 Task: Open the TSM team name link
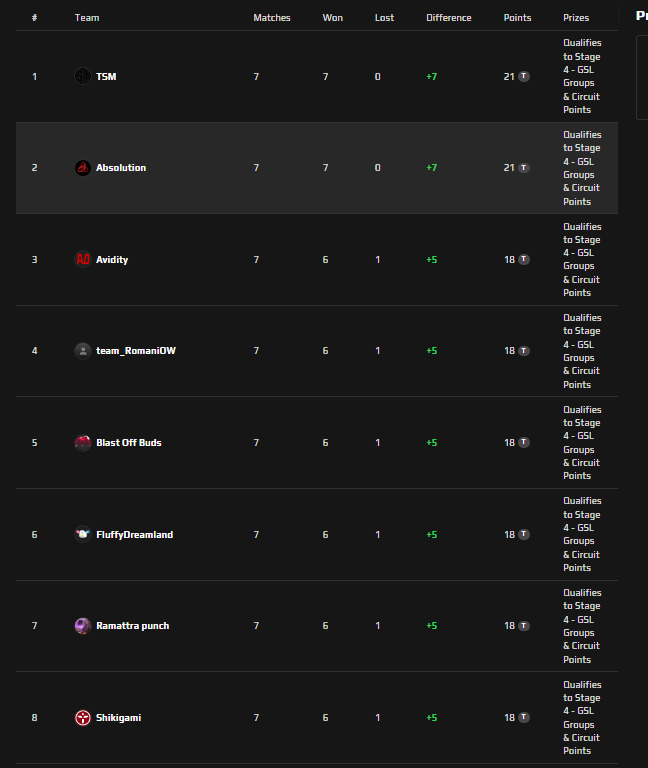point(106,76)
